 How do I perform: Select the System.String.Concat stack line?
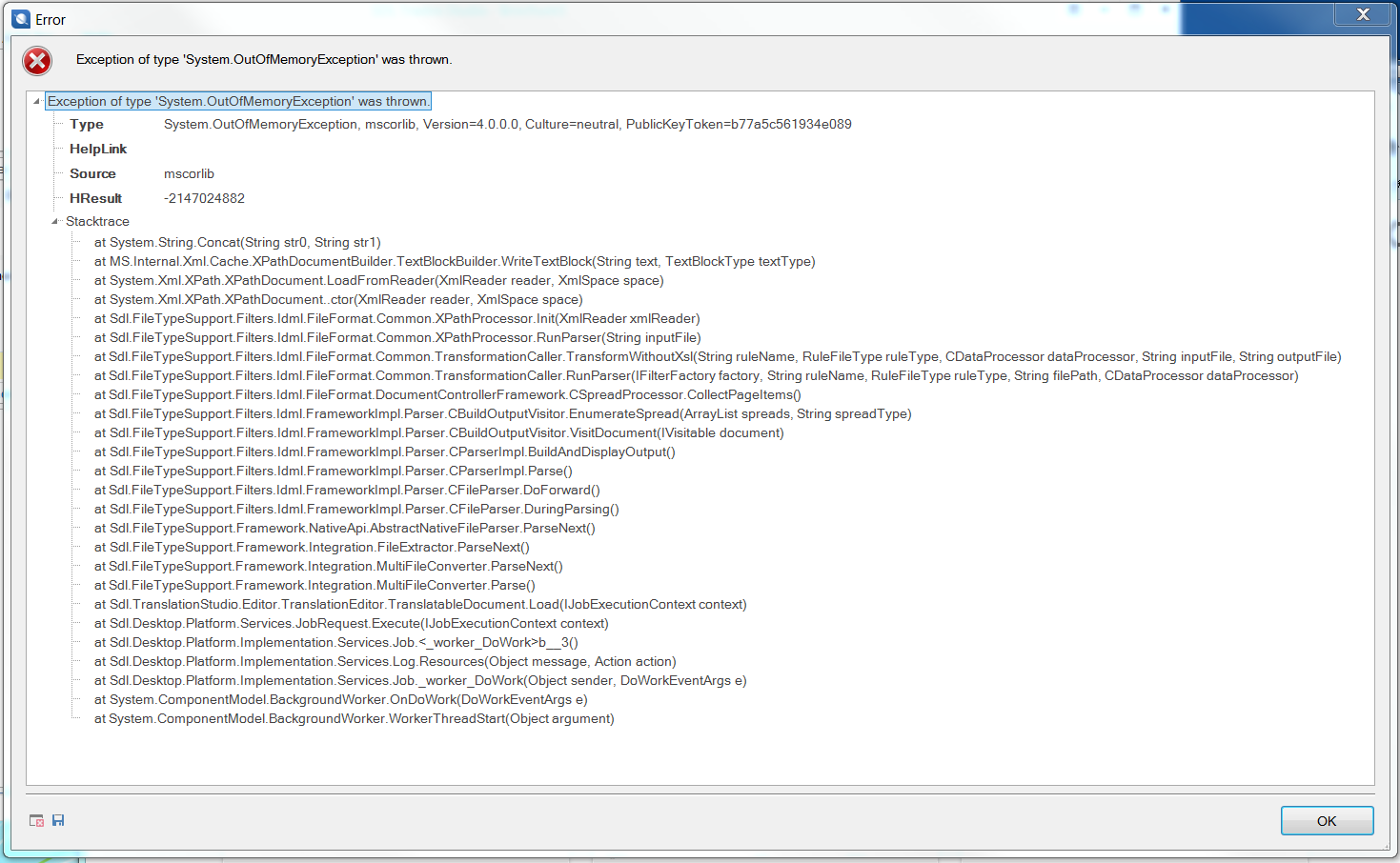coord(237,242)
